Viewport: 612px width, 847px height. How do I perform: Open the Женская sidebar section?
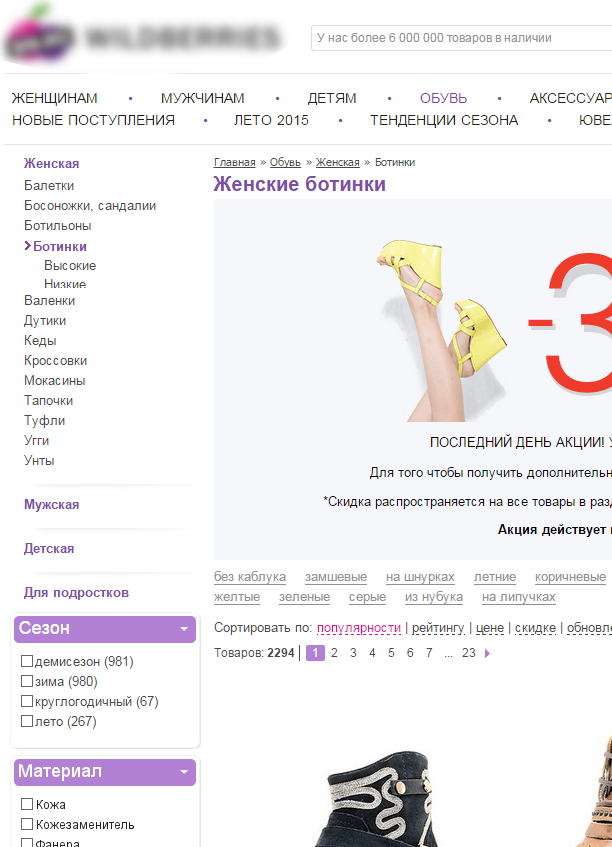[x=51, y=164]
